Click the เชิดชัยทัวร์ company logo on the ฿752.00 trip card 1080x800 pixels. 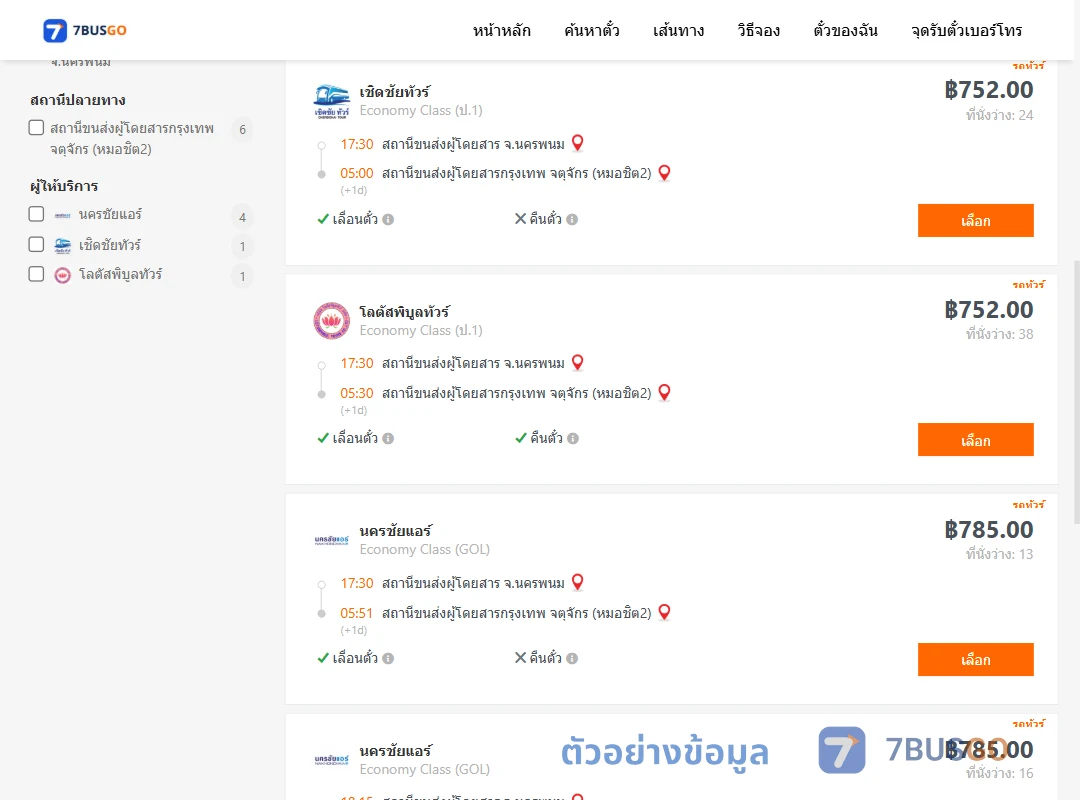(x=331, y=101)
